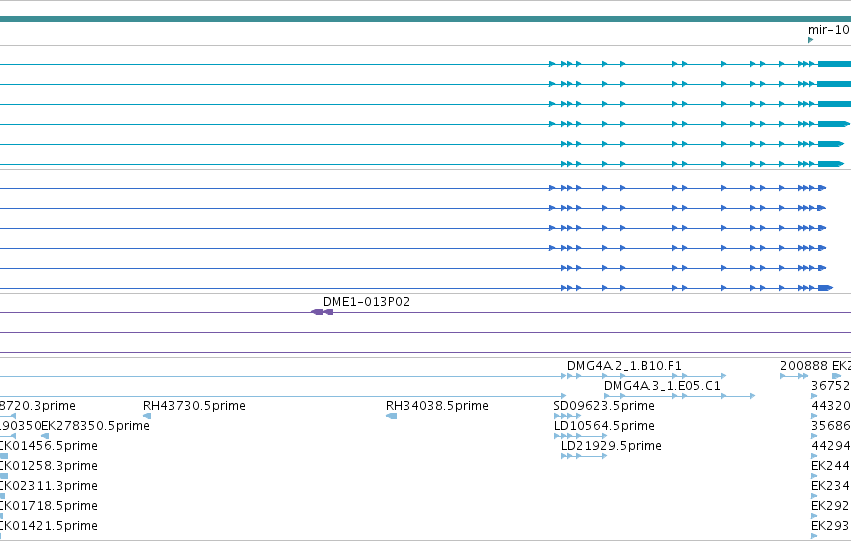Select the small arrow under the 44320 label
851x541 pixels.
(x=814, y=416)
